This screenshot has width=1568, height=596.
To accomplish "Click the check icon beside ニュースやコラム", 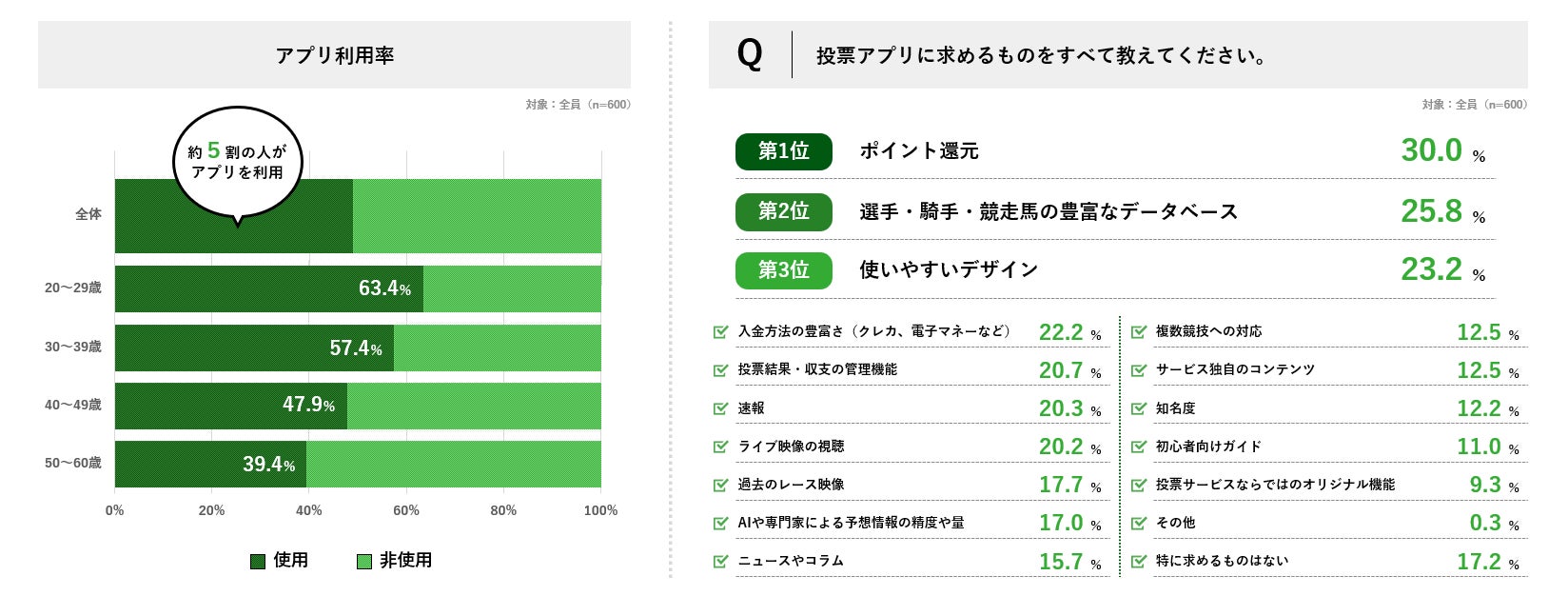I will (720, 561).
